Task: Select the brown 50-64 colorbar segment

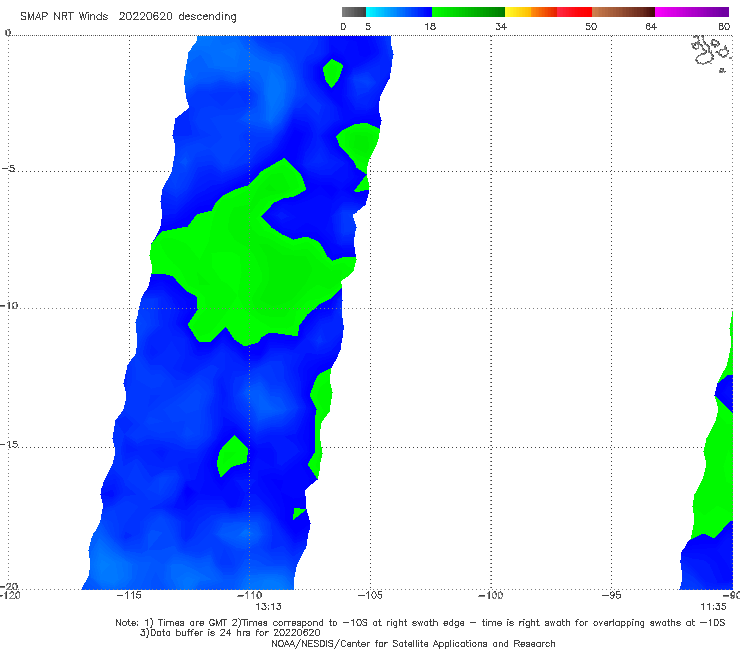Action: pyautogui.click(x=623, y=12)
